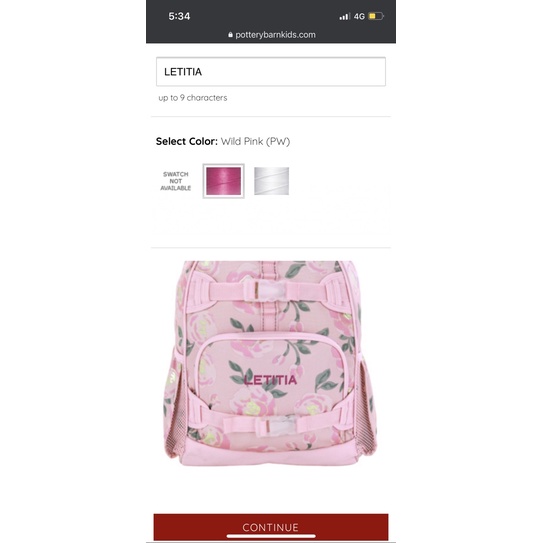The height and width of the screenshot is (543, 543).
Task: Choose the white thread color swatch
Action: pos(272,181)
